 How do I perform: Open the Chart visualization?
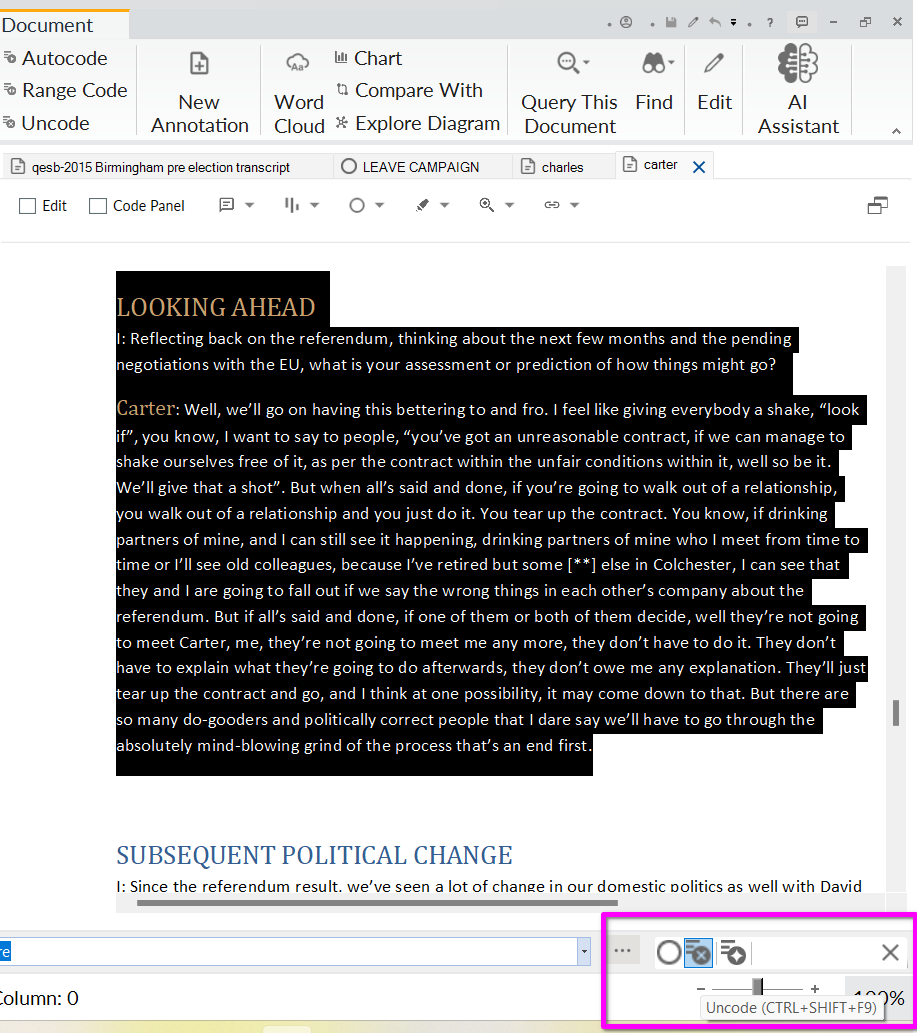pos(368,58)
